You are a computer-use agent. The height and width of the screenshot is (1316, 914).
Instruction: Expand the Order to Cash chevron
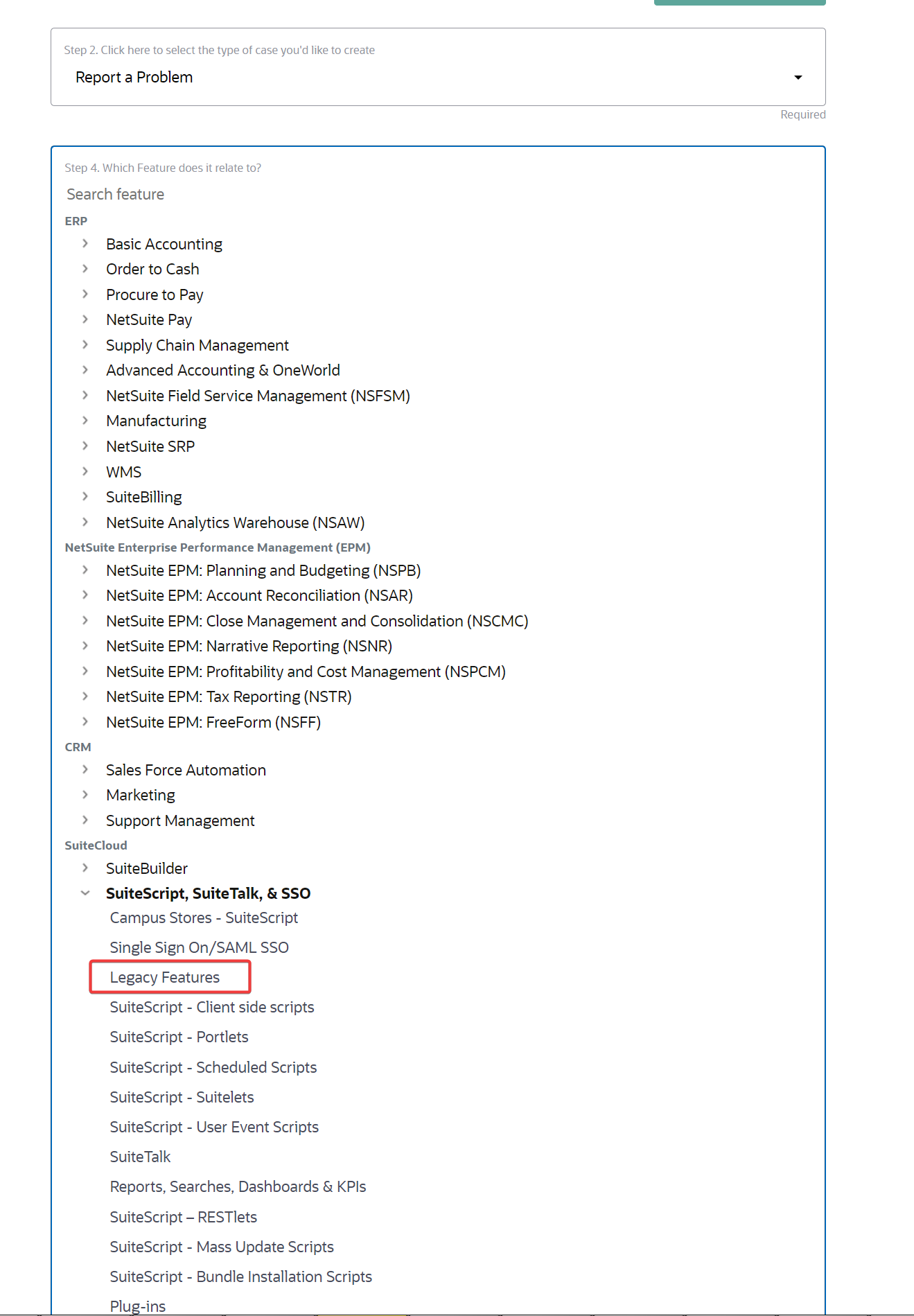coord(85,268)
